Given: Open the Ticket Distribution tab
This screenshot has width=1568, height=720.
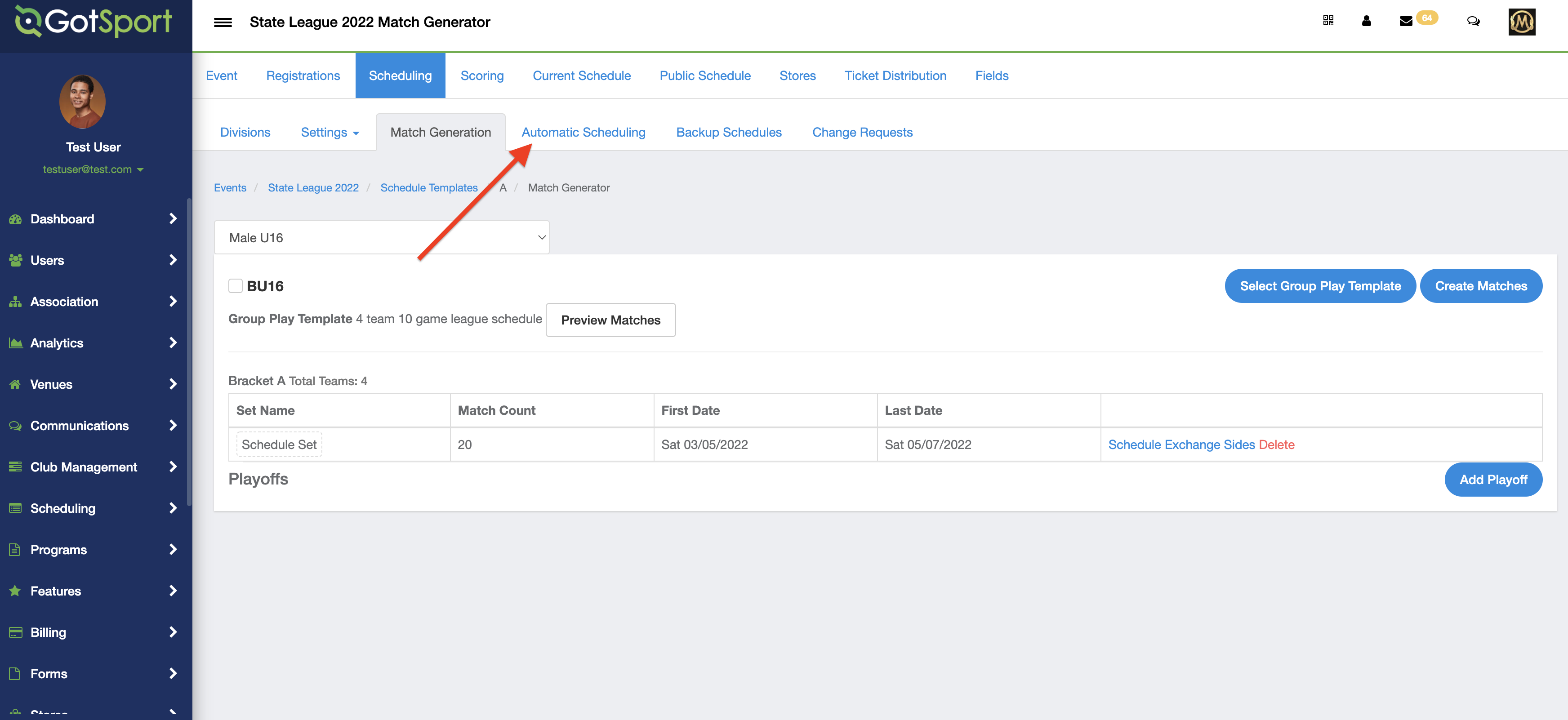Looking at the screenshot, I should pos(895,76).
